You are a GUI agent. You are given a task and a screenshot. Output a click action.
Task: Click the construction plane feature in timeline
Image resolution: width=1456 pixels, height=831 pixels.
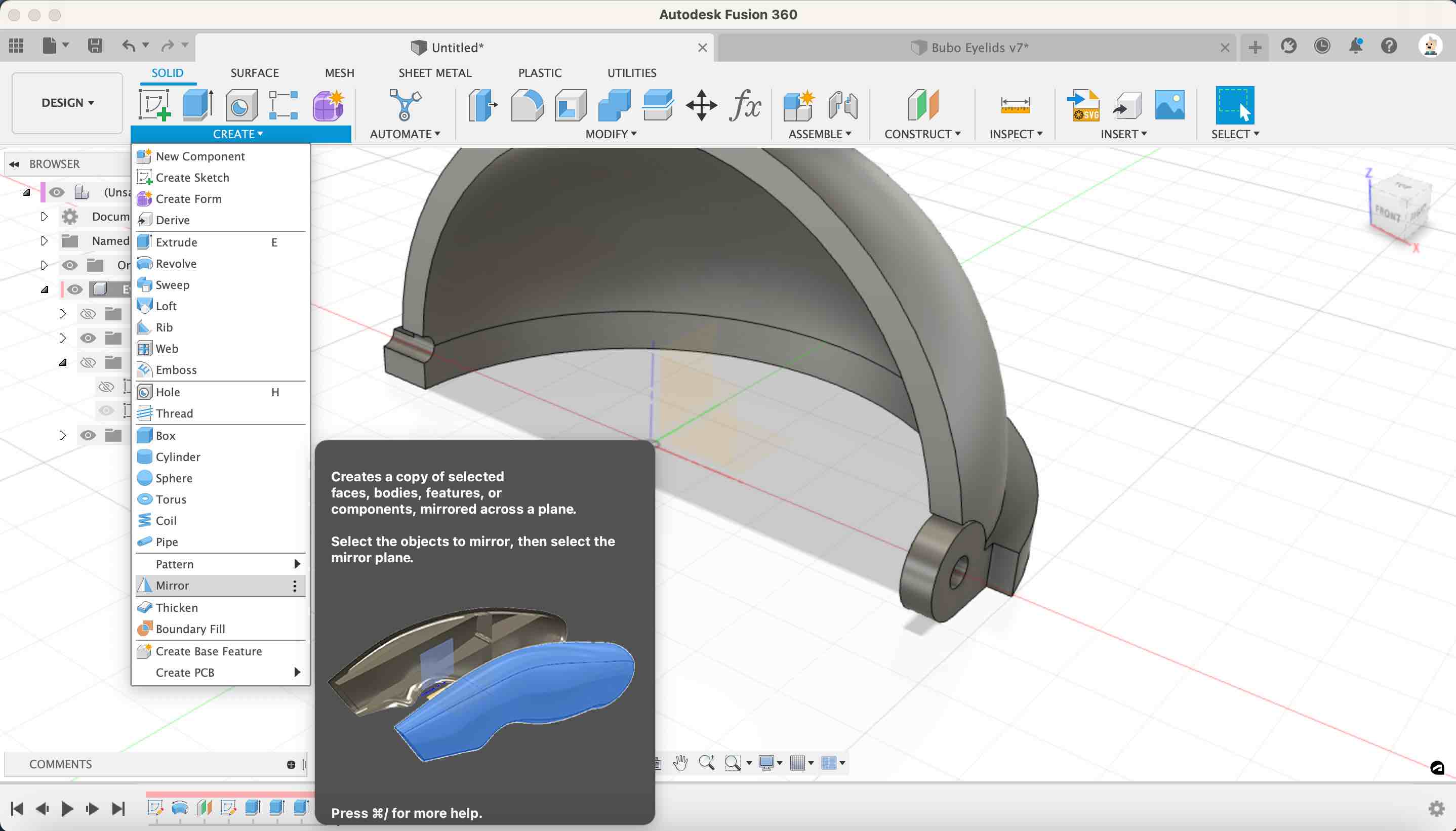pos(204,807)
